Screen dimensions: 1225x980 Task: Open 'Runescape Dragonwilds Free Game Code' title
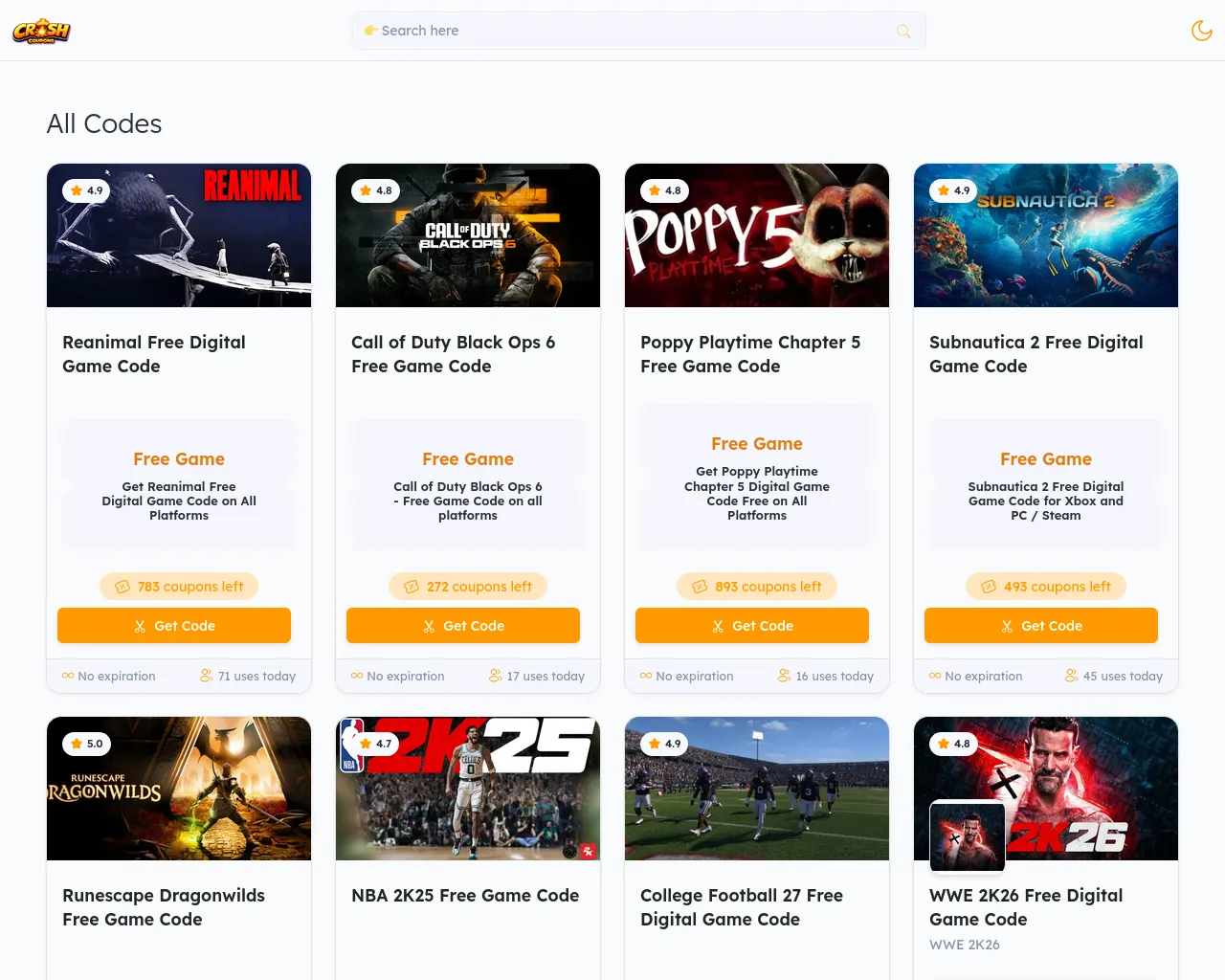point(164,907)
